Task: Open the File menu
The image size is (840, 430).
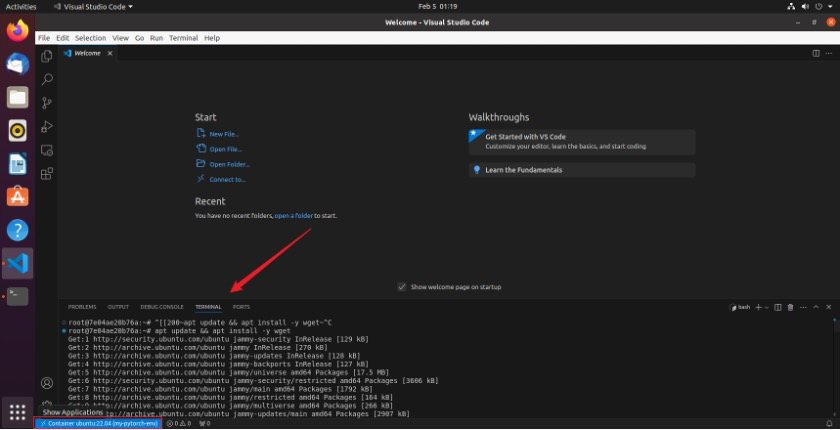Action: [x=44, y=38]
